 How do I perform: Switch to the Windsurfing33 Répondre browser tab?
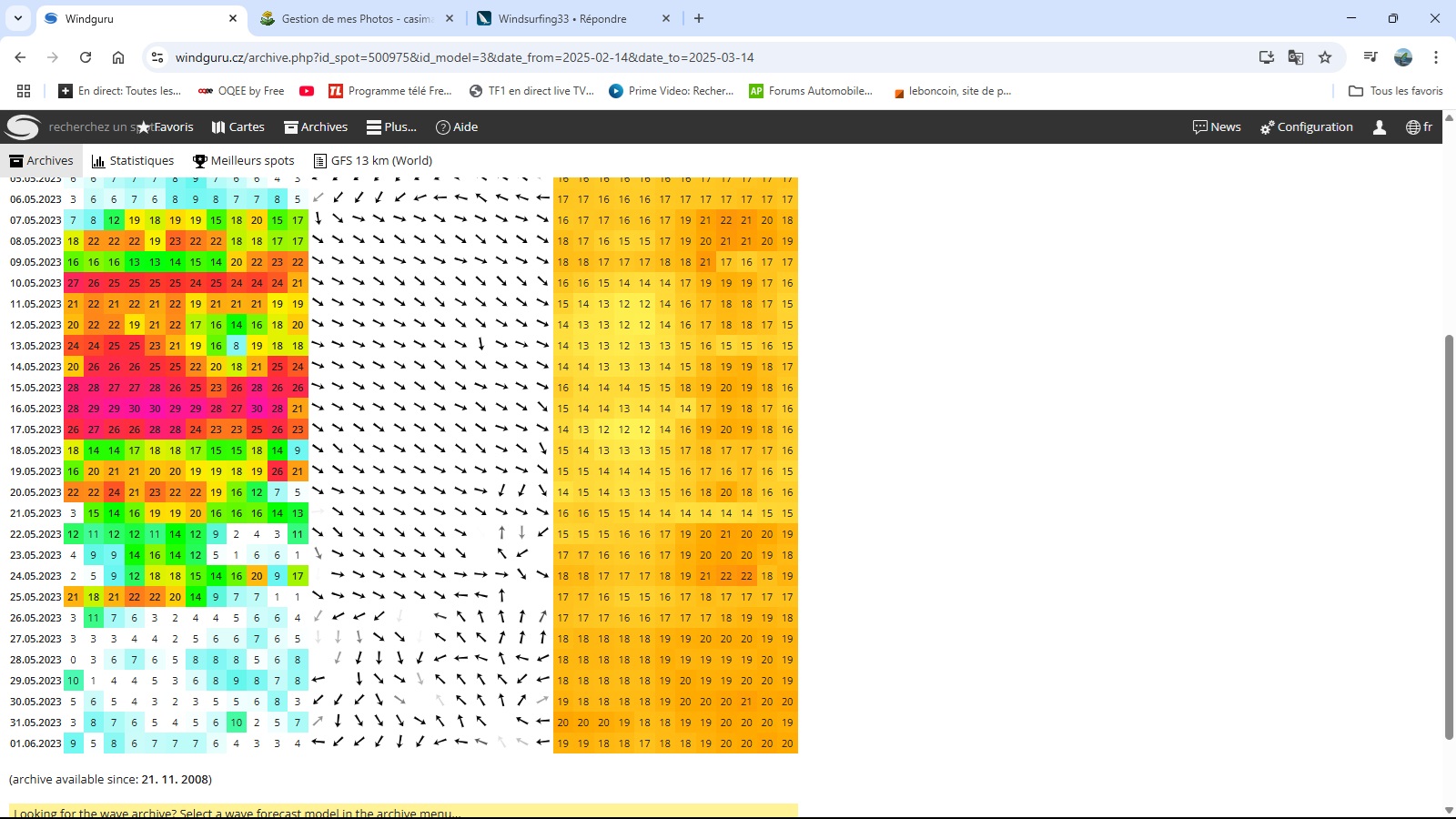click(562, 18)
